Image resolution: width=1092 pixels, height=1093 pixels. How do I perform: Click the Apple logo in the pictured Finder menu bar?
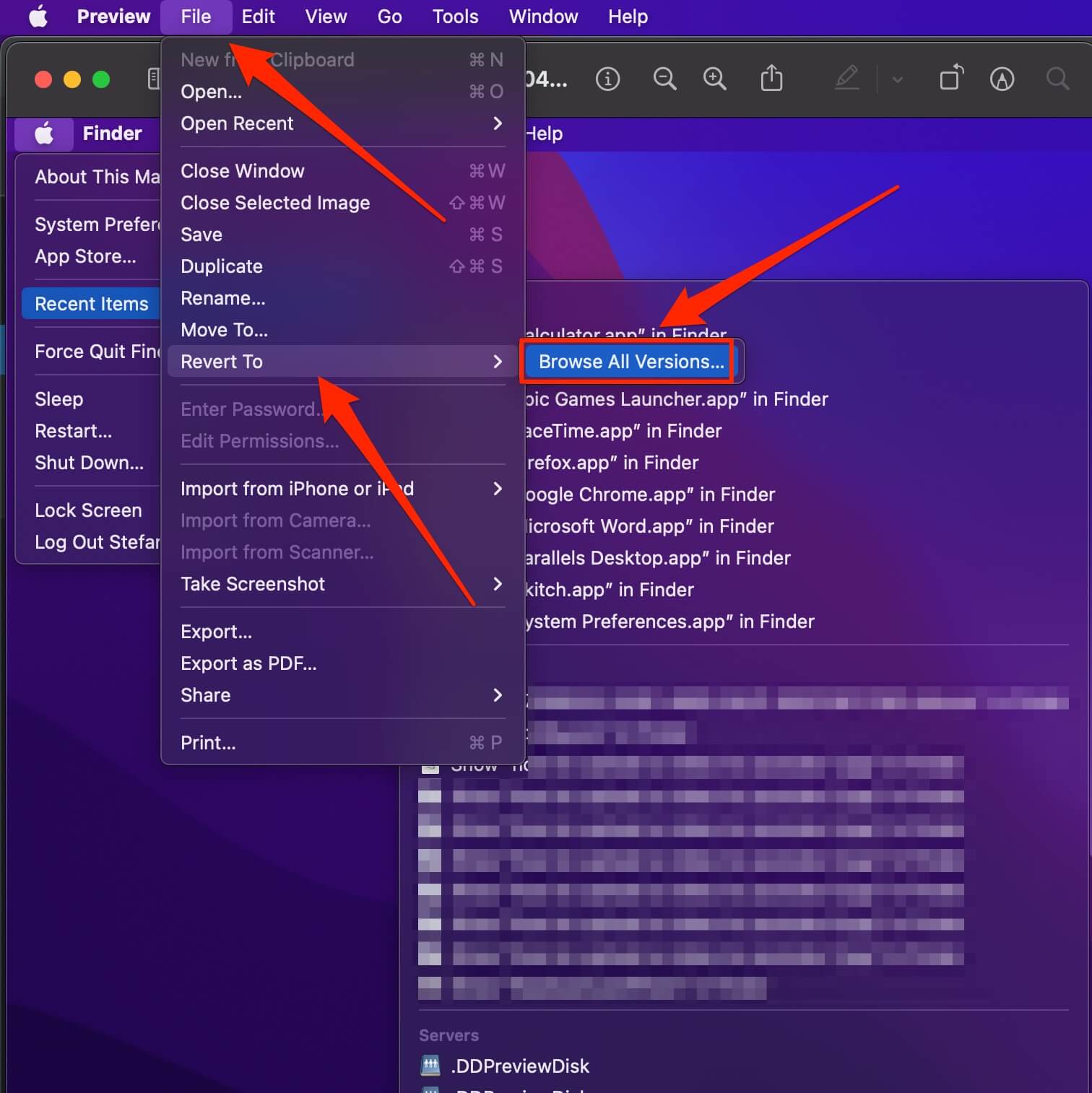click(44, 134)
